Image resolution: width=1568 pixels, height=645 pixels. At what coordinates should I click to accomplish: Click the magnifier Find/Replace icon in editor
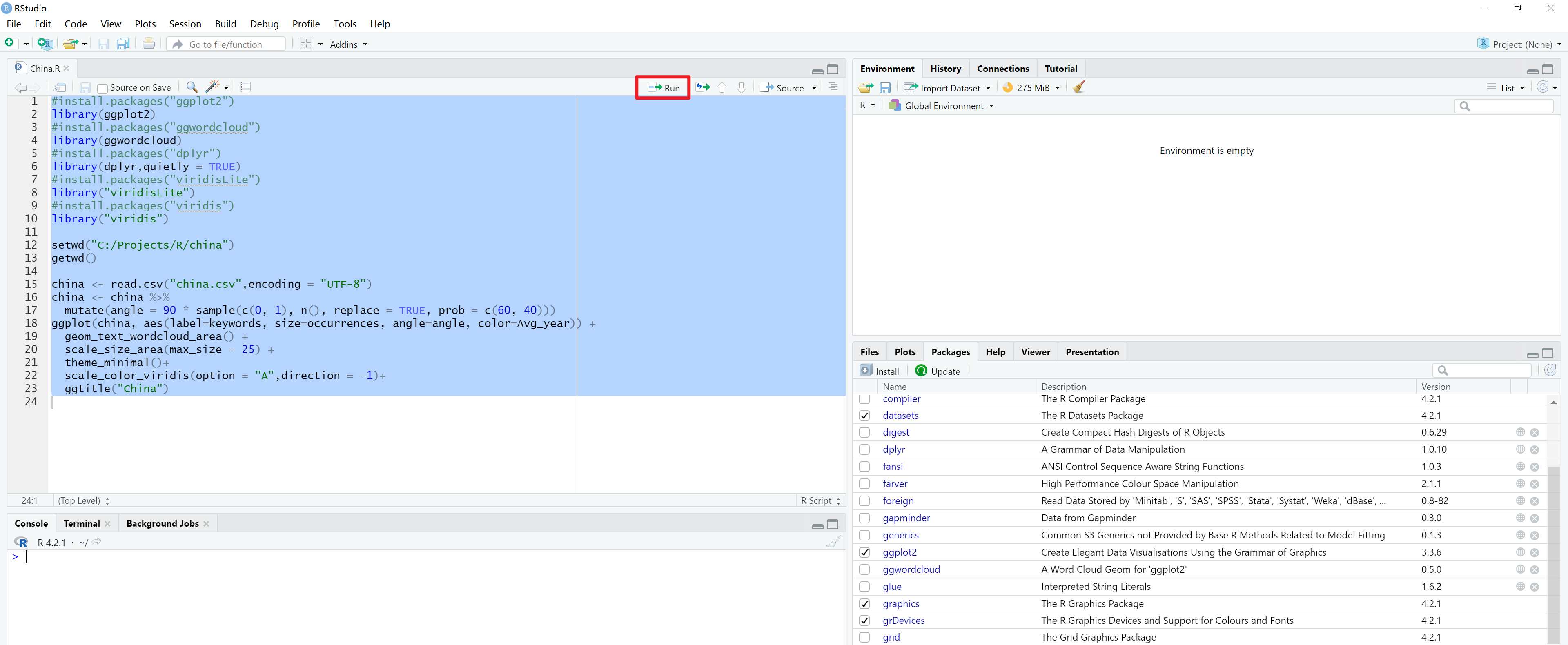point(192,87)
